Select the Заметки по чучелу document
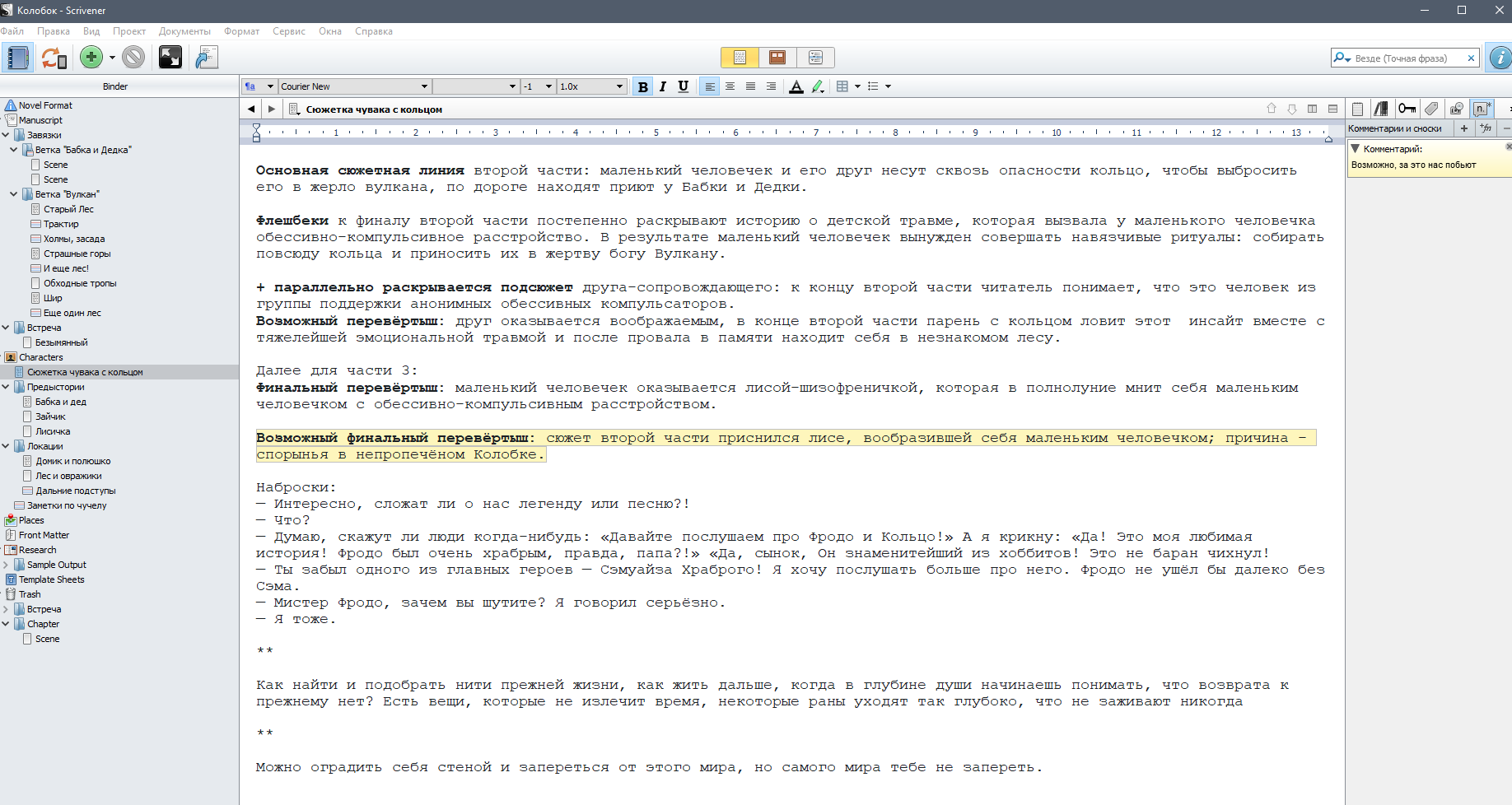This screenshot has height=805, width=1512. click(67, 505)
